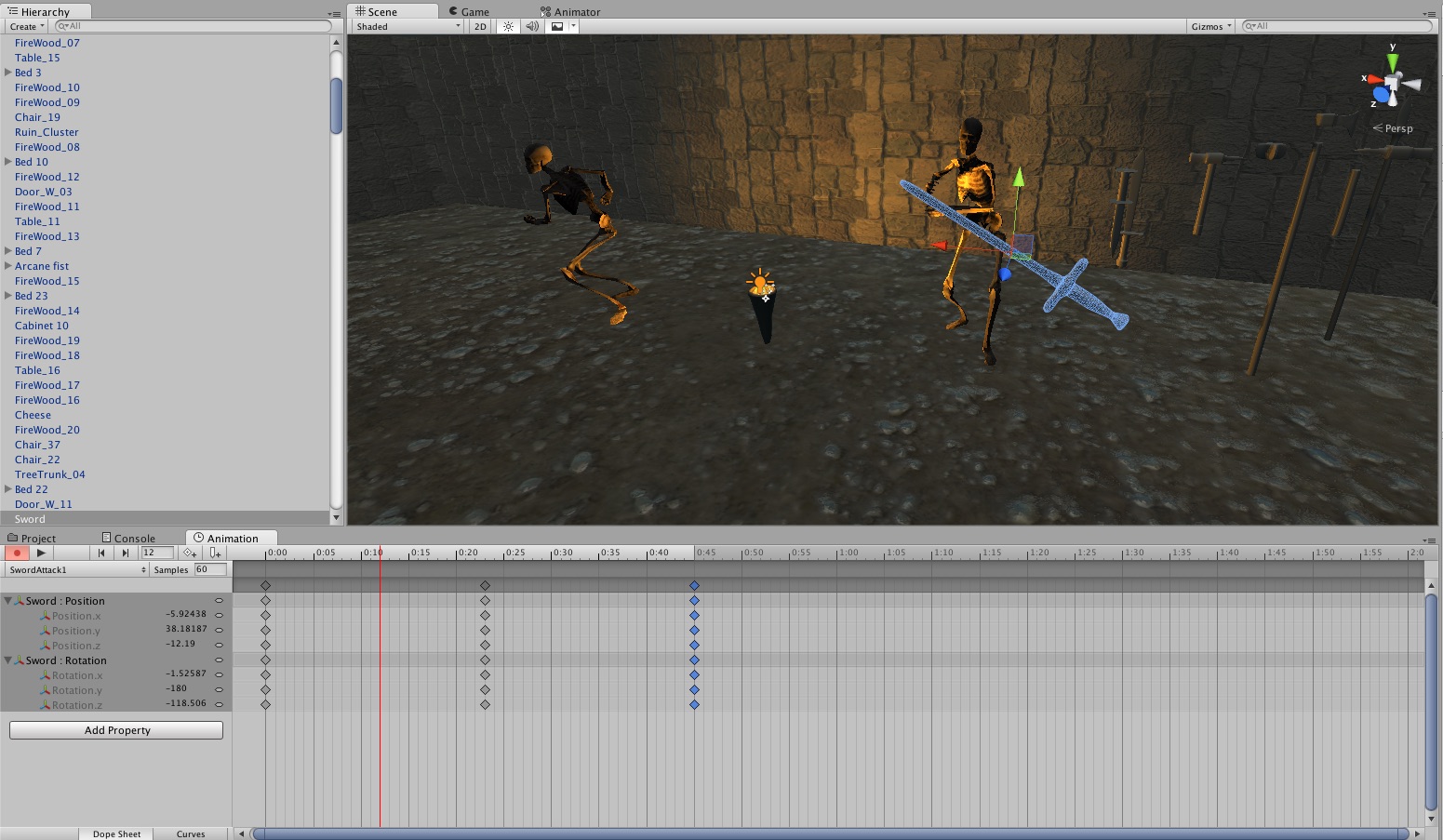Jump to previous keyframe

(x=101, y=553)
